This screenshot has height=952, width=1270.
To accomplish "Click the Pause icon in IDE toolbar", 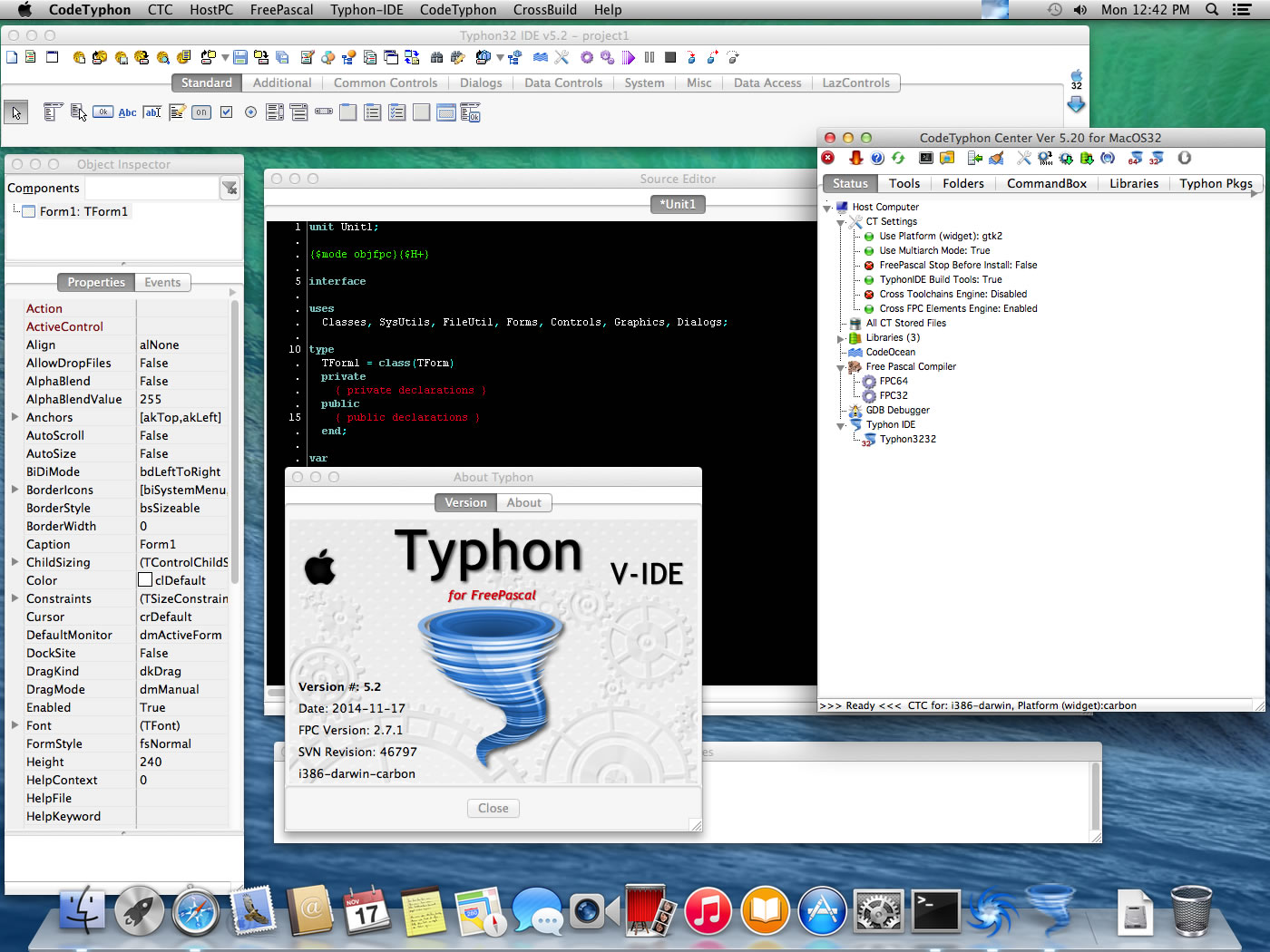I will tap(650, 57).
